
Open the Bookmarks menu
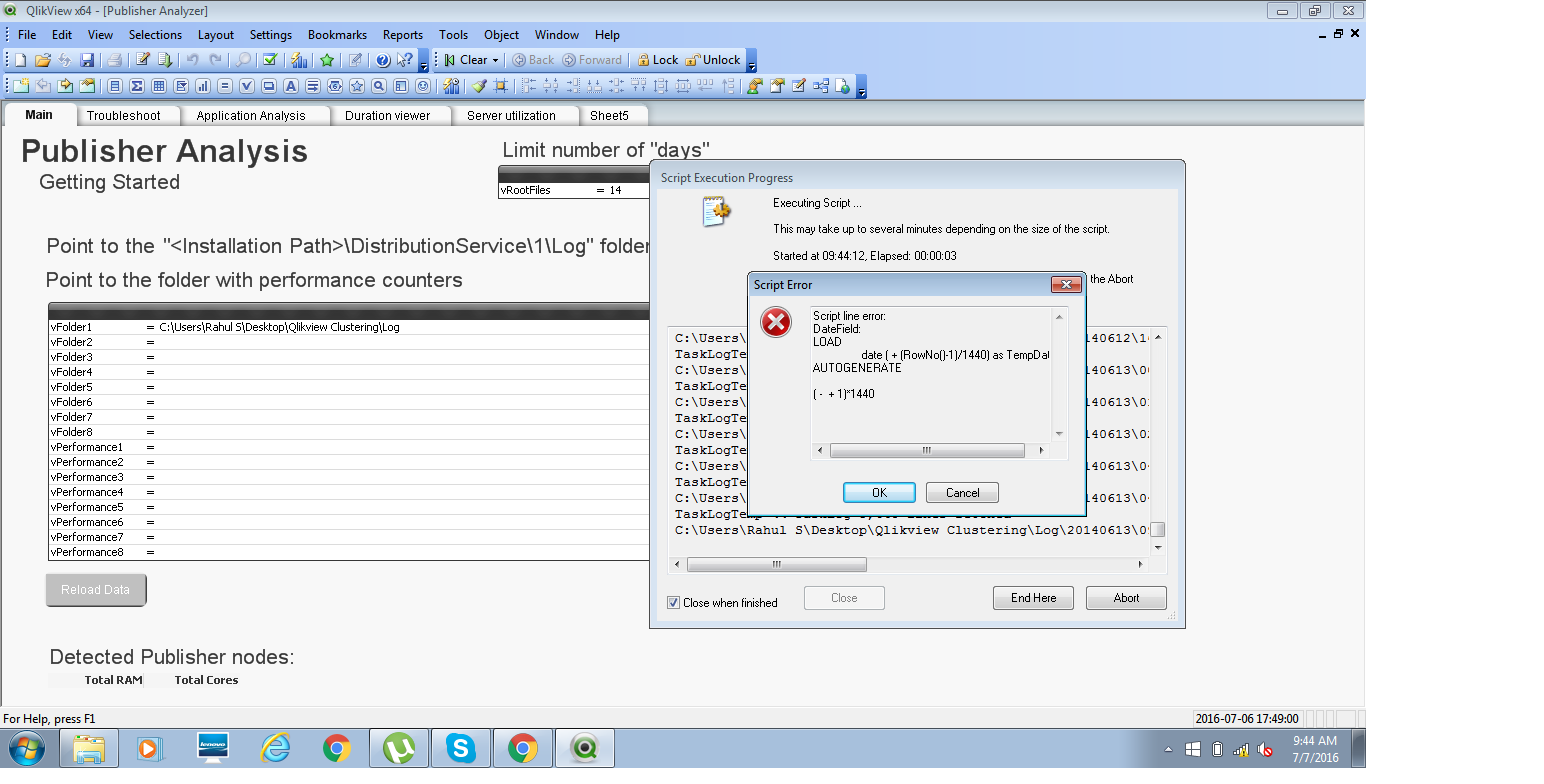(337, 35)
